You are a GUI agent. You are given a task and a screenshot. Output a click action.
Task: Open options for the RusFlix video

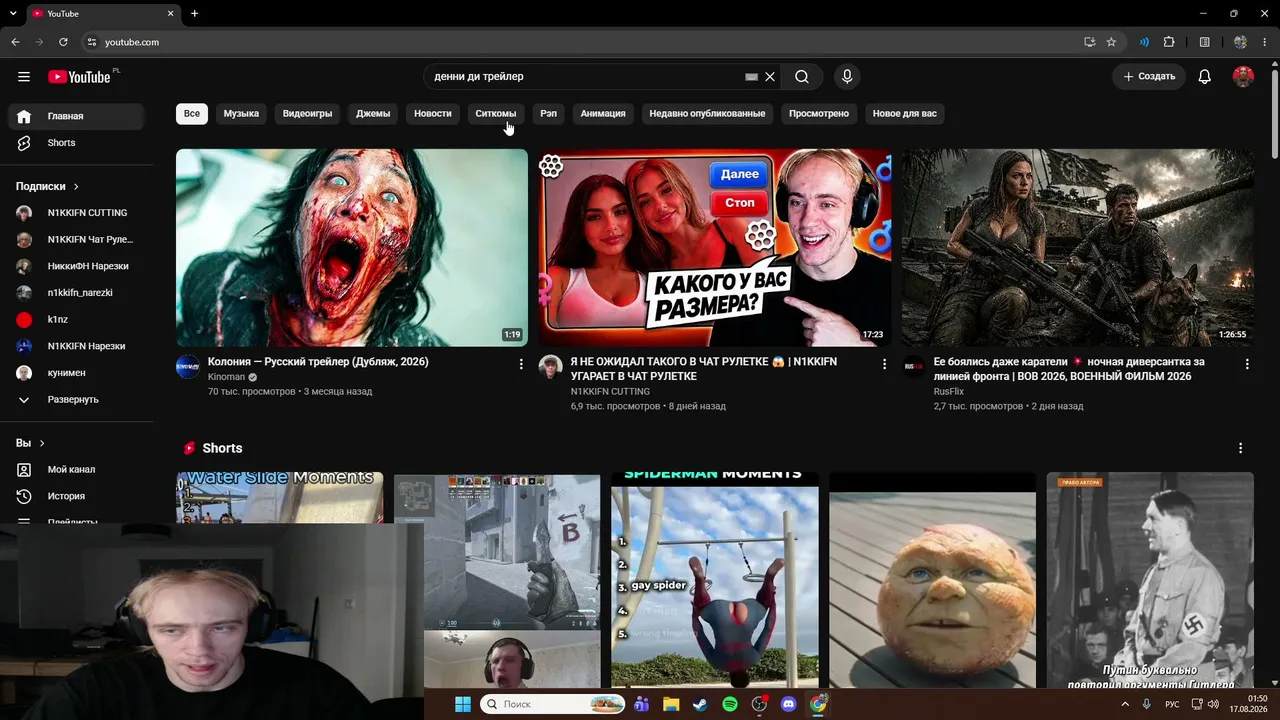point(1247,365)
